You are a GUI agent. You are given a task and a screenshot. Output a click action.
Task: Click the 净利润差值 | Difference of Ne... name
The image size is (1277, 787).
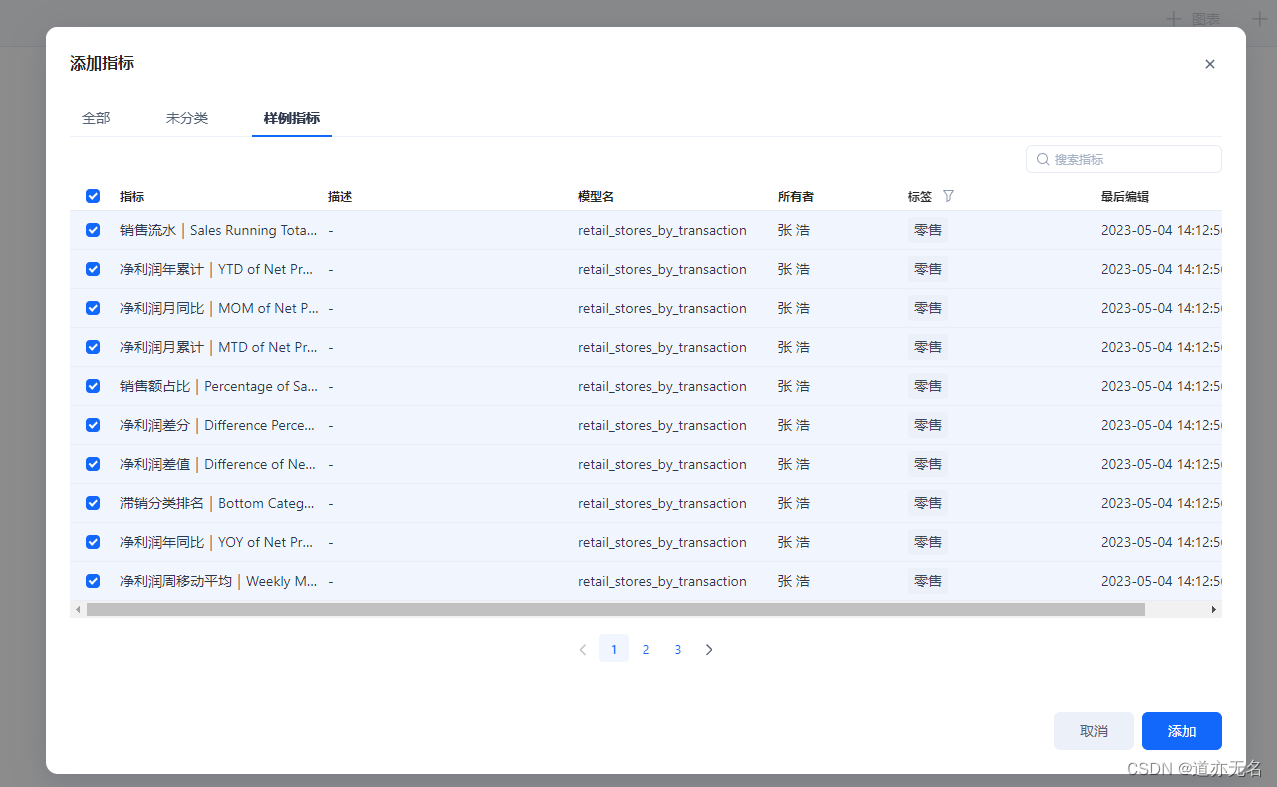pos(219,464)
